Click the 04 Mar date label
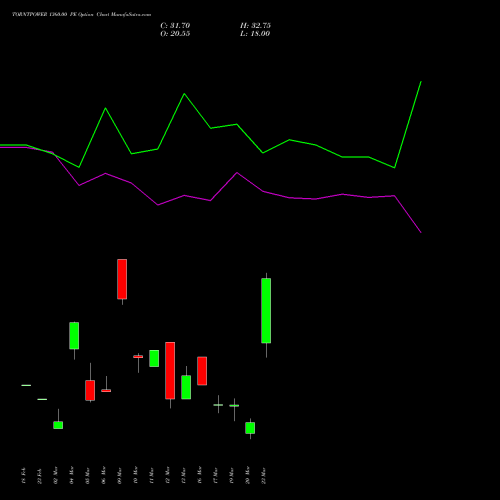Viewport: 500px width, 500px height. 72,475
